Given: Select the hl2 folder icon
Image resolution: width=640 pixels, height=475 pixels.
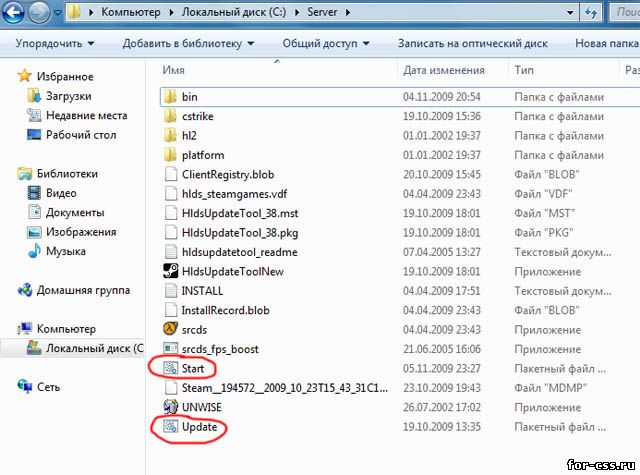Looking at the screenshot, I should (170, 135).
